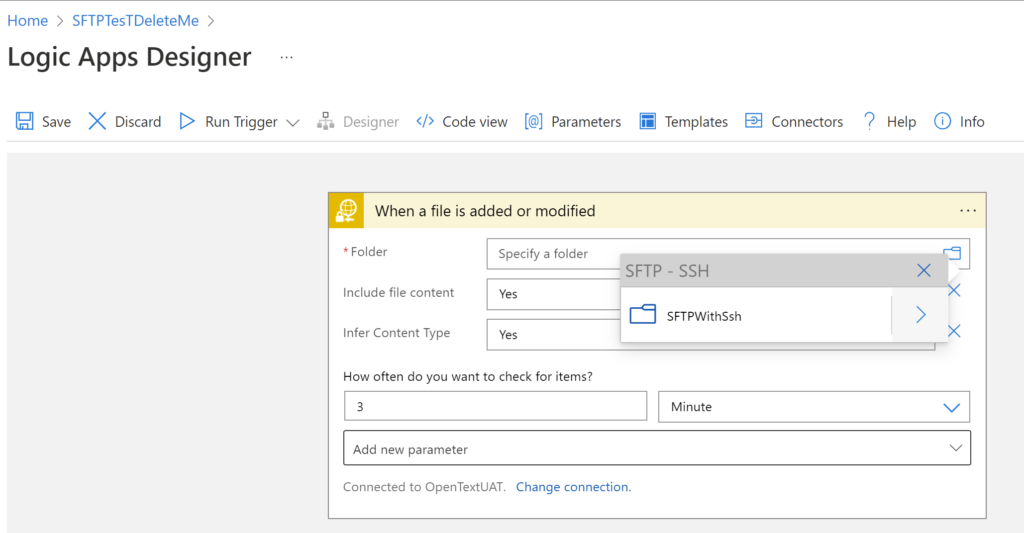Click the Infer Content Type label
Viewport: 1024px width, 533px height.
(396, 333)
